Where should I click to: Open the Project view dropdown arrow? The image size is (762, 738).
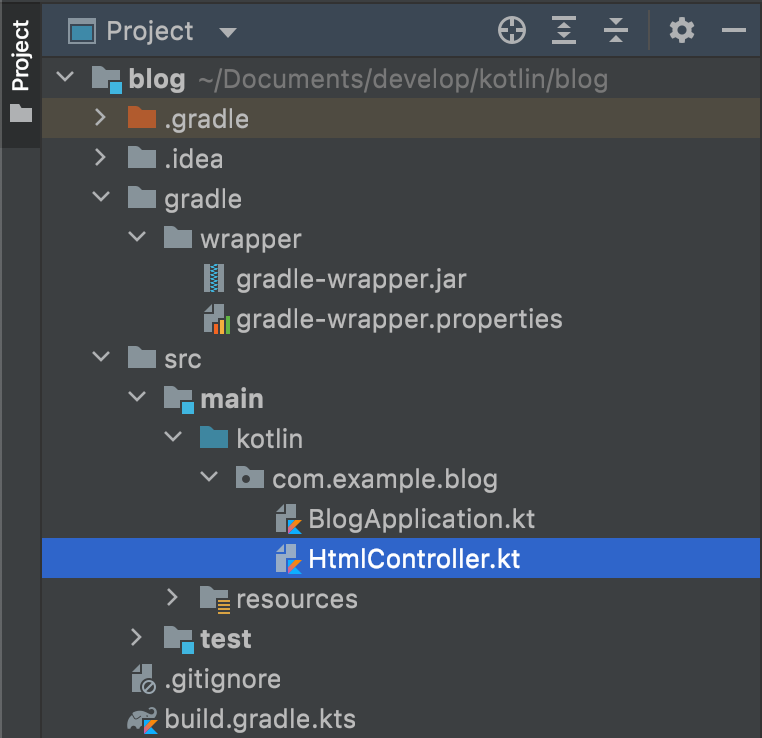point(227,33)
